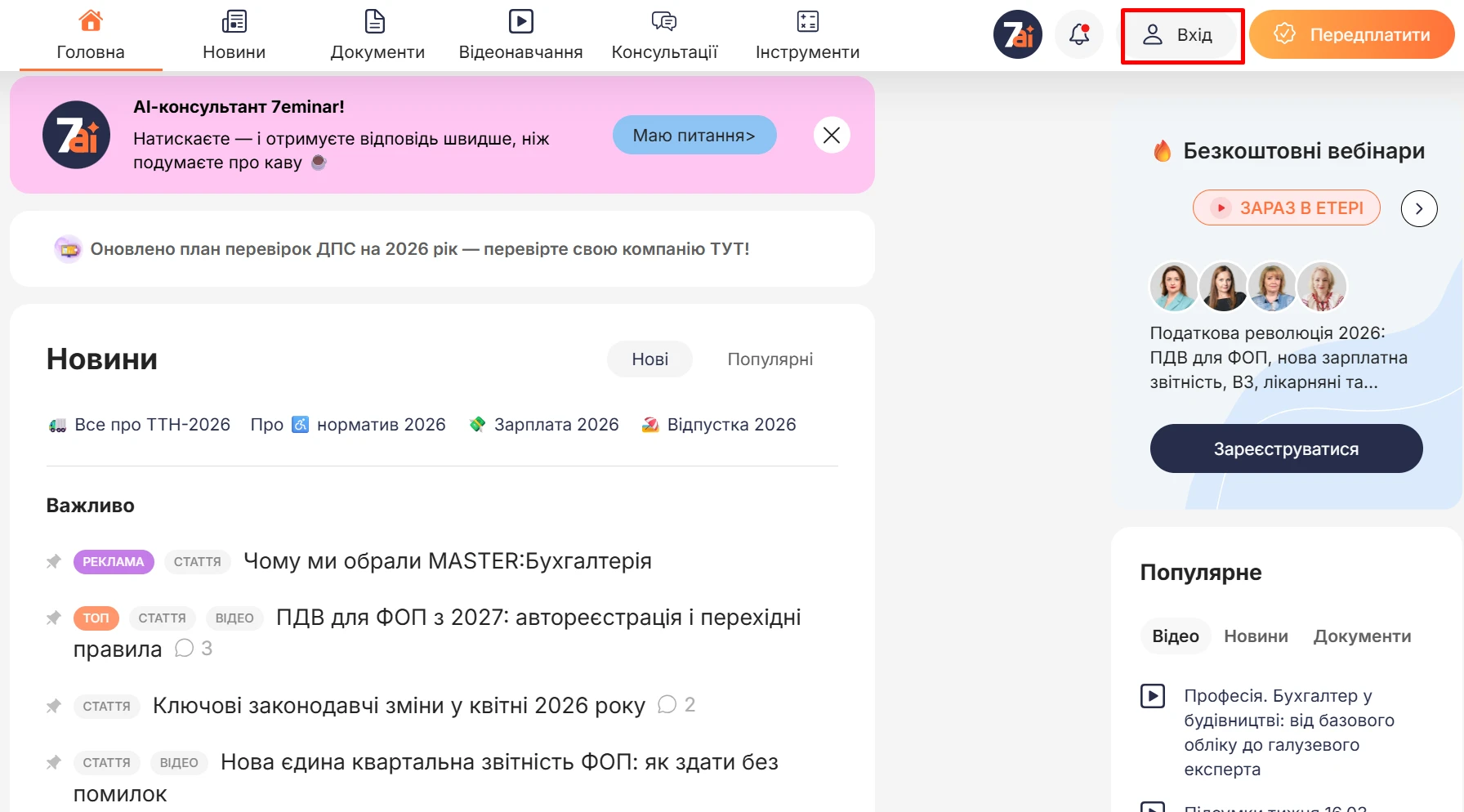Open the Новини newspaper icon
This screenshot has width=1464, height=812.
(x=234, y=21)
